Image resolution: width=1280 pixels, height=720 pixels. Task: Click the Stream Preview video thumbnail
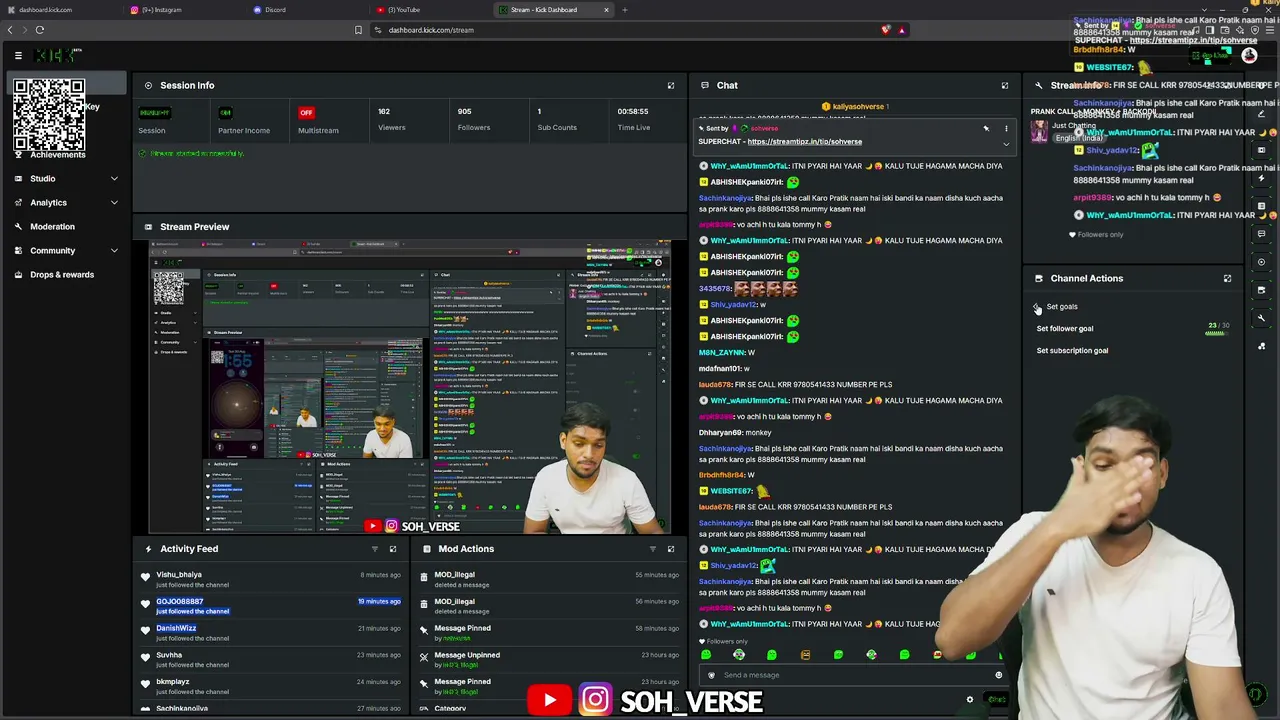point(411,387)
